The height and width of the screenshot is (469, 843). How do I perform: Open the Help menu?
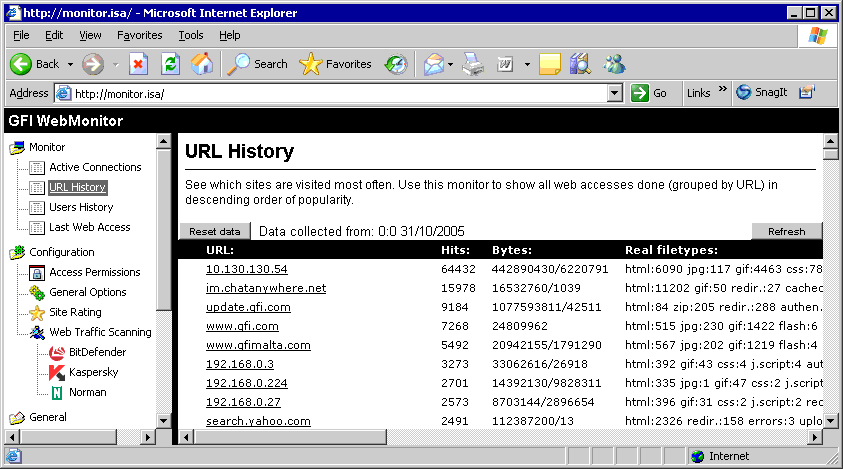[230, 35]
